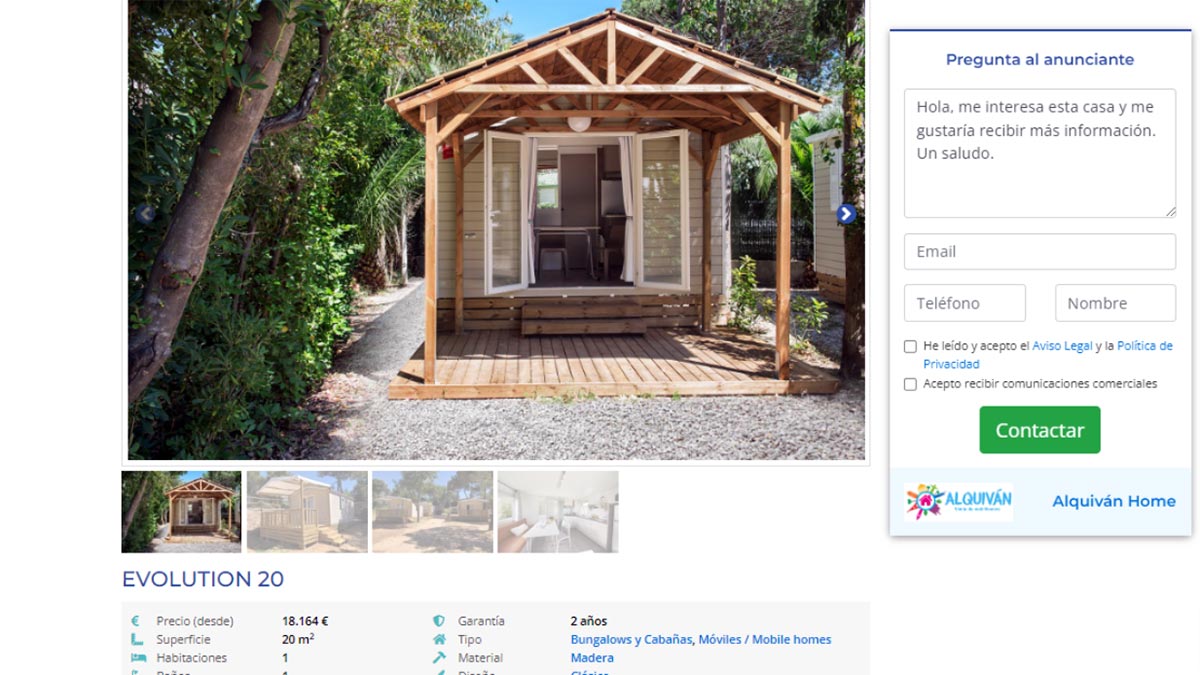This screenshot has height=675, width=1200.
Task: Enable receiving comunicaciones comerciales checkbox
Action: click(x=910, y=384)
